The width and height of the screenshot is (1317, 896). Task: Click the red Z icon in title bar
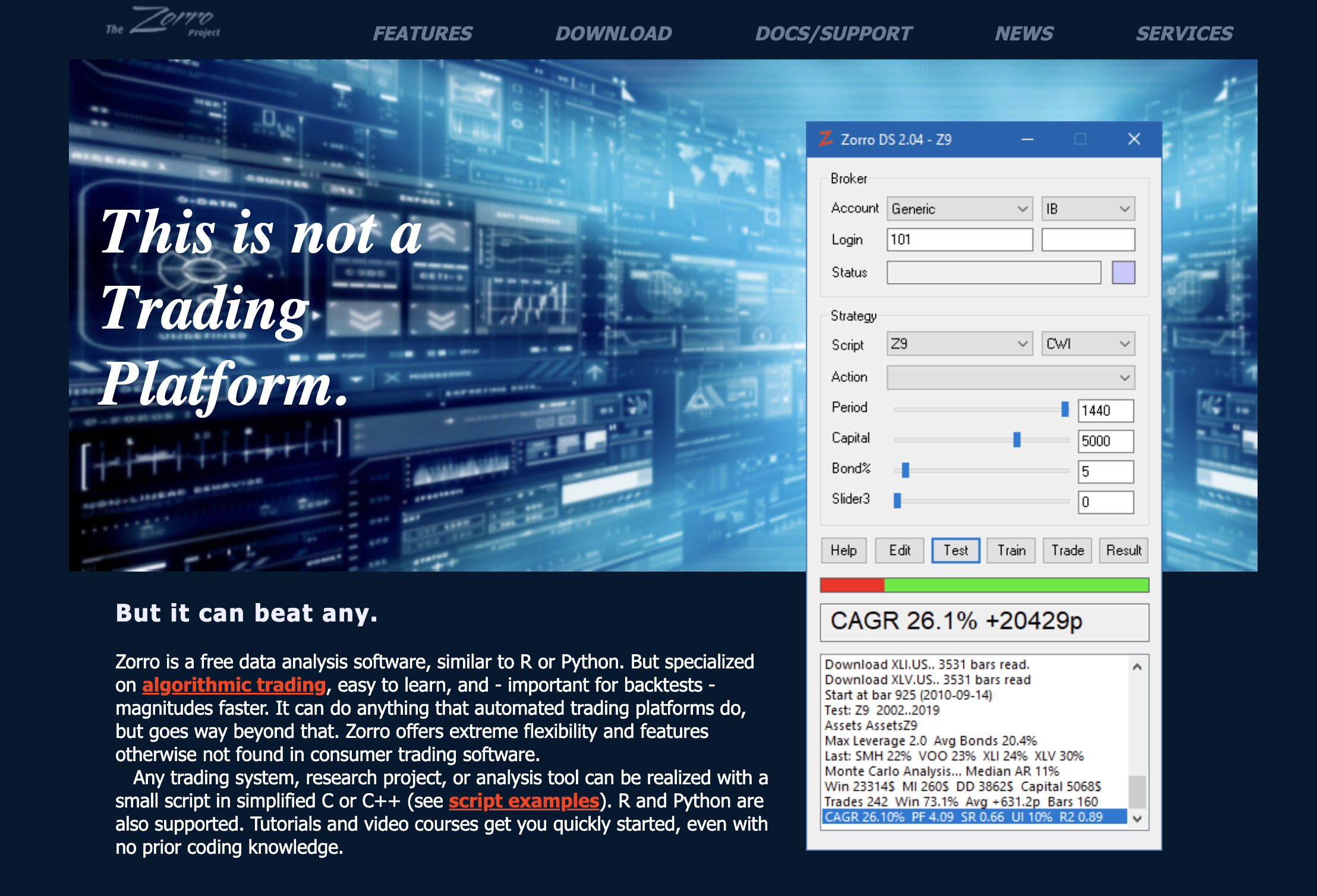[826, 139]
